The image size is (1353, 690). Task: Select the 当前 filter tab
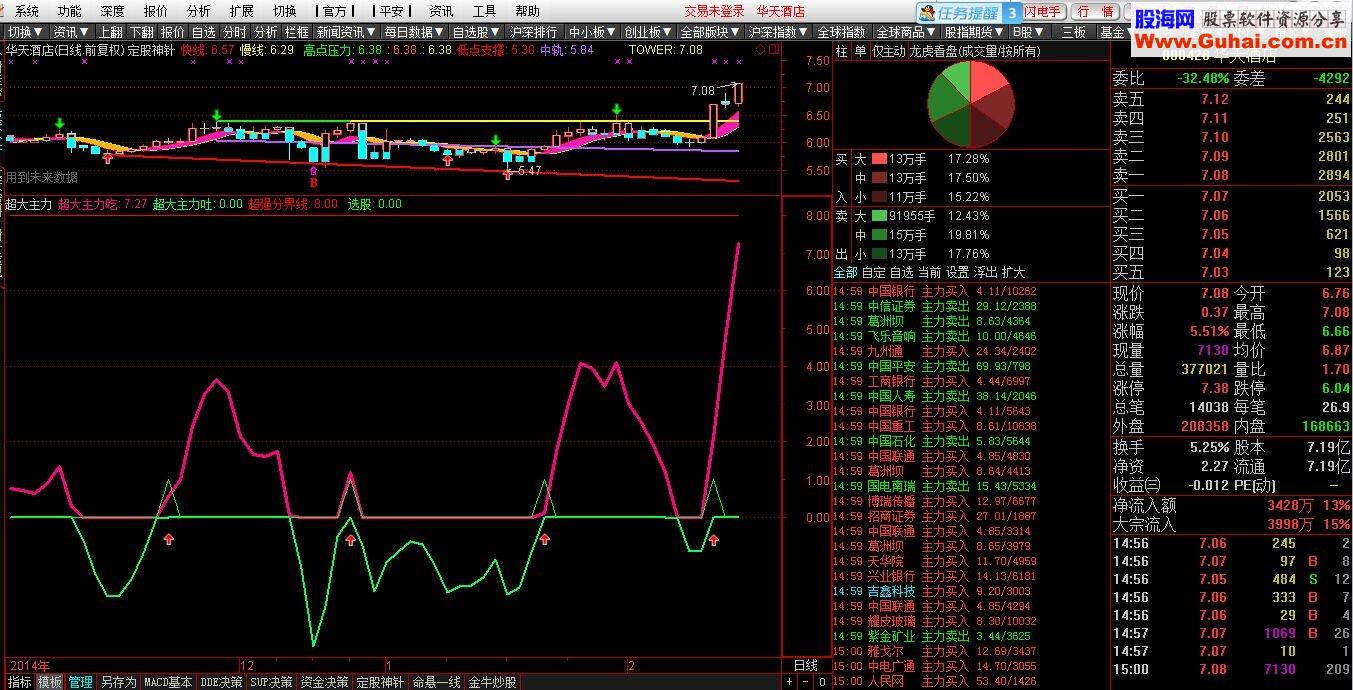click(x=930, y=272)
